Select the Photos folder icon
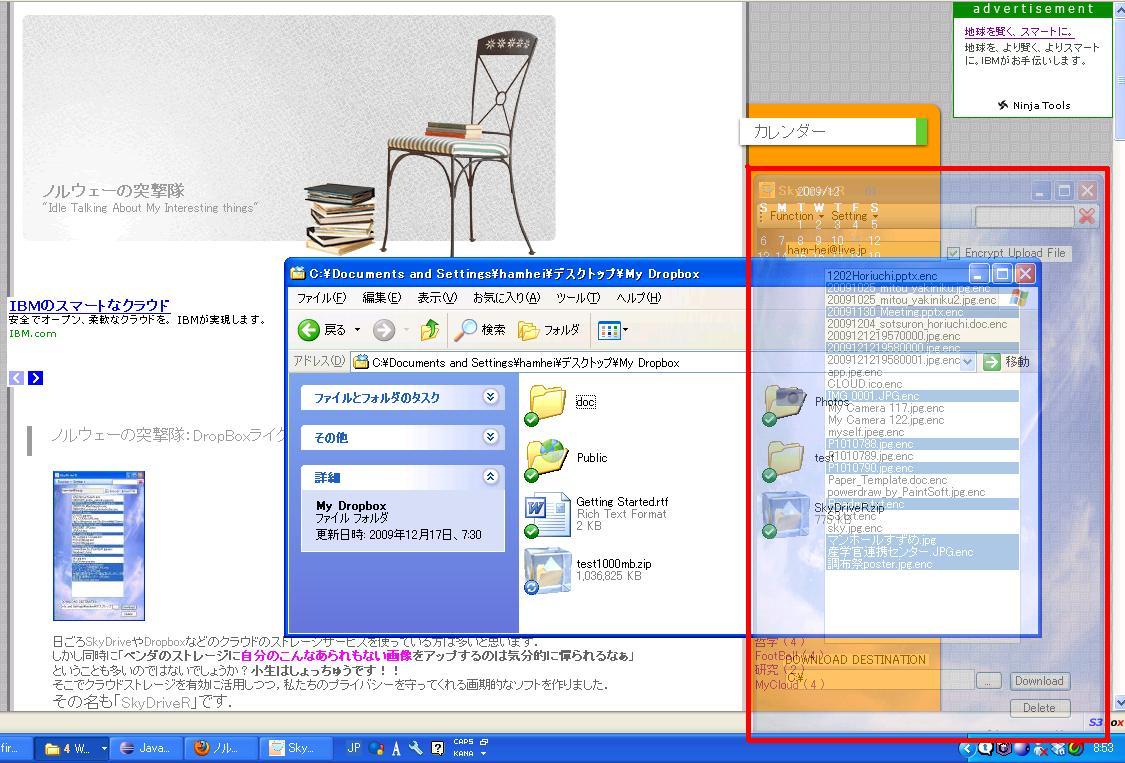Image resolution: width=1125 pixels, height=763 pixels. click(x=784, y=403)
